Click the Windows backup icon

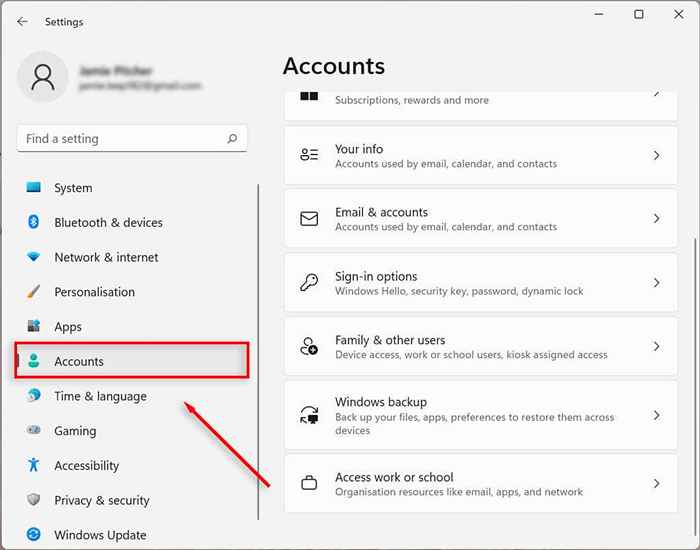[x=309, y=415]
